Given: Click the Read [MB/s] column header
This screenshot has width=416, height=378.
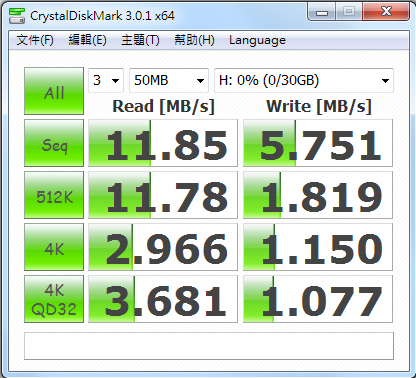Looking at the screenshot, I should (163, 107).
